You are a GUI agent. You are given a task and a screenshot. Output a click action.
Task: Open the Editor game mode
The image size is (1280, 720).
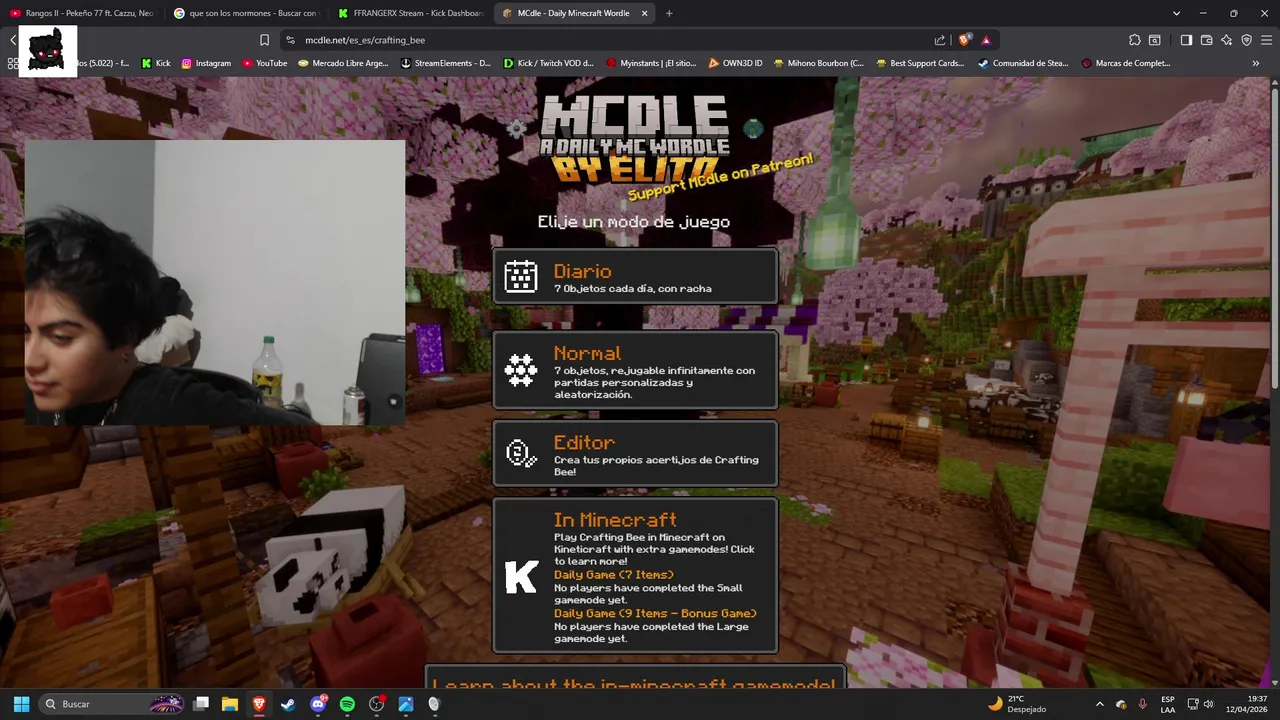coord(635,453)
